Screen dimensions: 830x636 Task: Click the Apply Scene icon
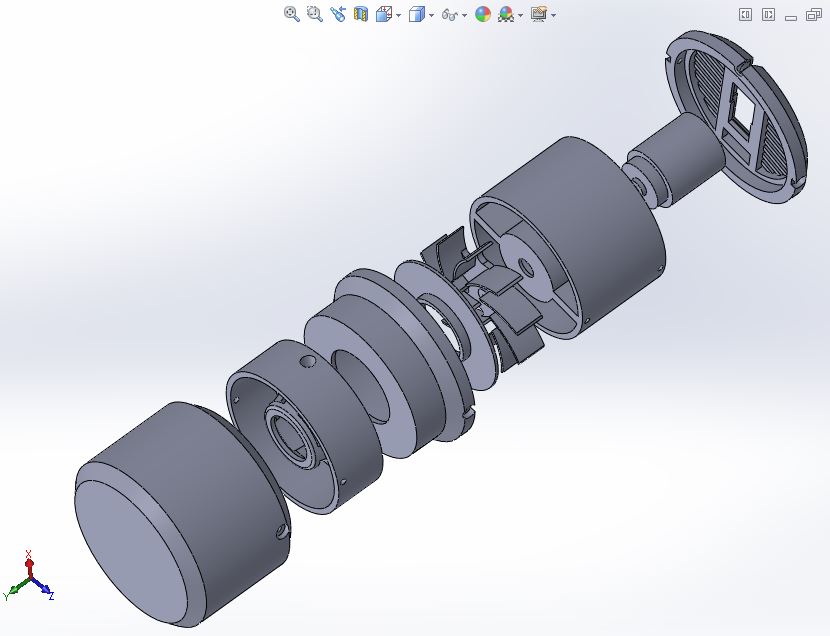click(x=507, y=14)
